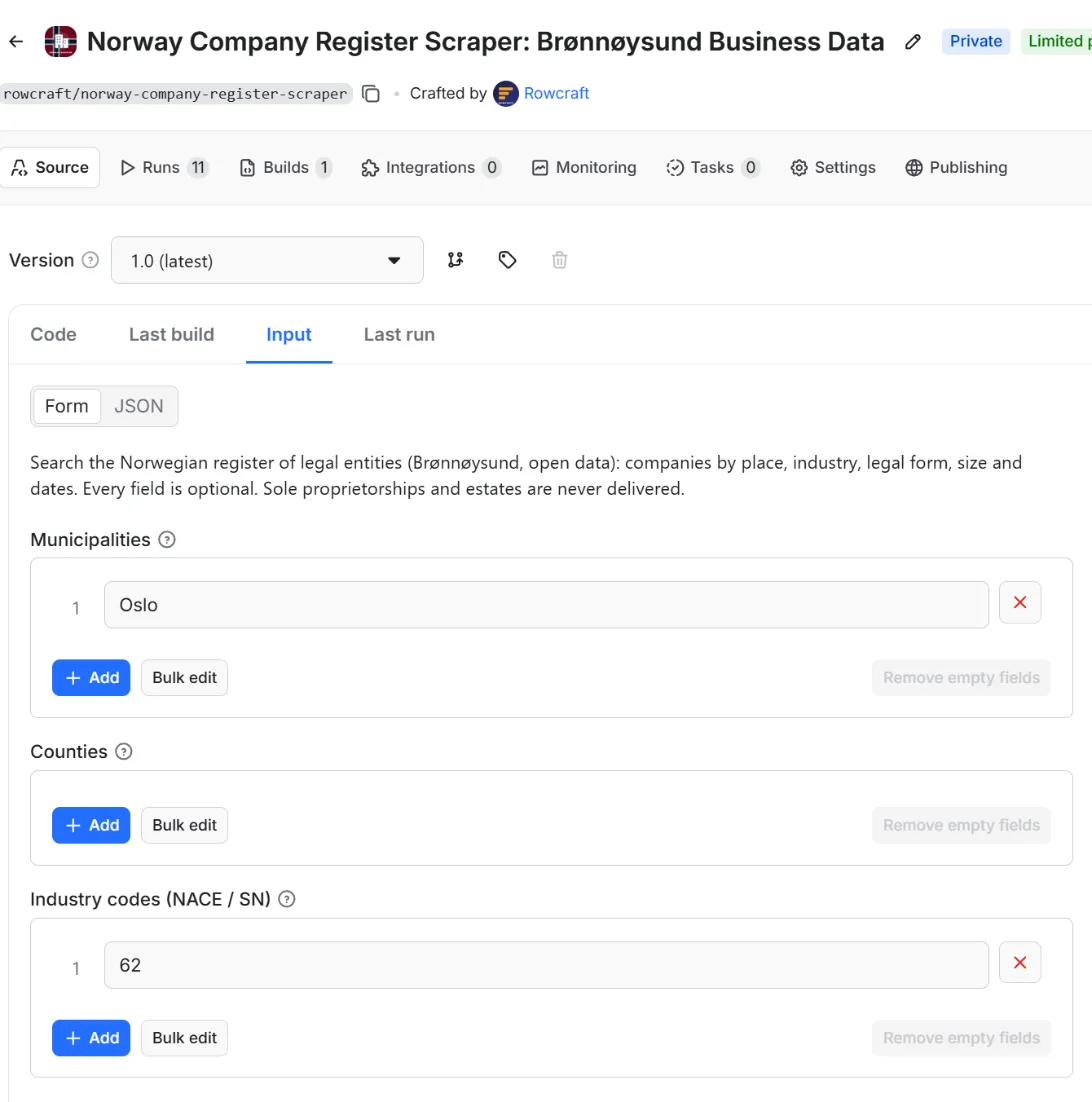
Task: Click the Oslo municipality input field
Action: coord(546,604)
